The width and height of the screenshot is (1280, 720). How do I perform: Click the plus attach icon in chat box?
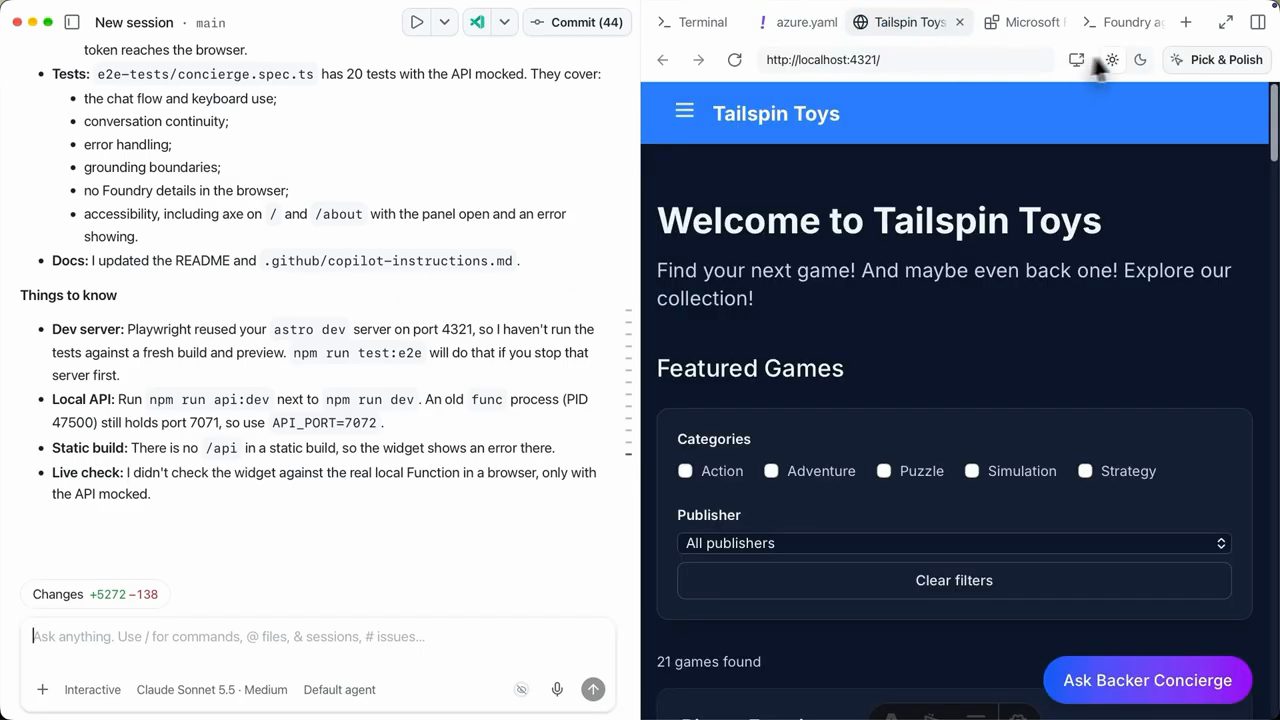click(x=42, y=689)
